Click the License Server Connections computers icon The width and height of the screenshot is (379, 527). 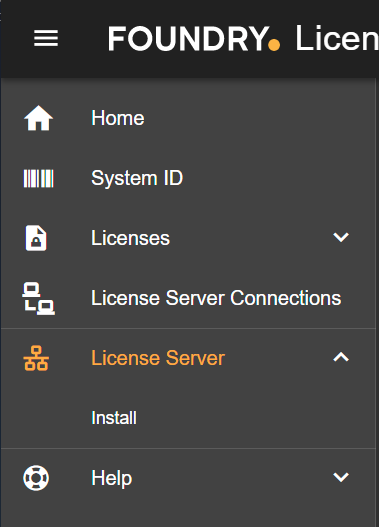click(38, 298)
